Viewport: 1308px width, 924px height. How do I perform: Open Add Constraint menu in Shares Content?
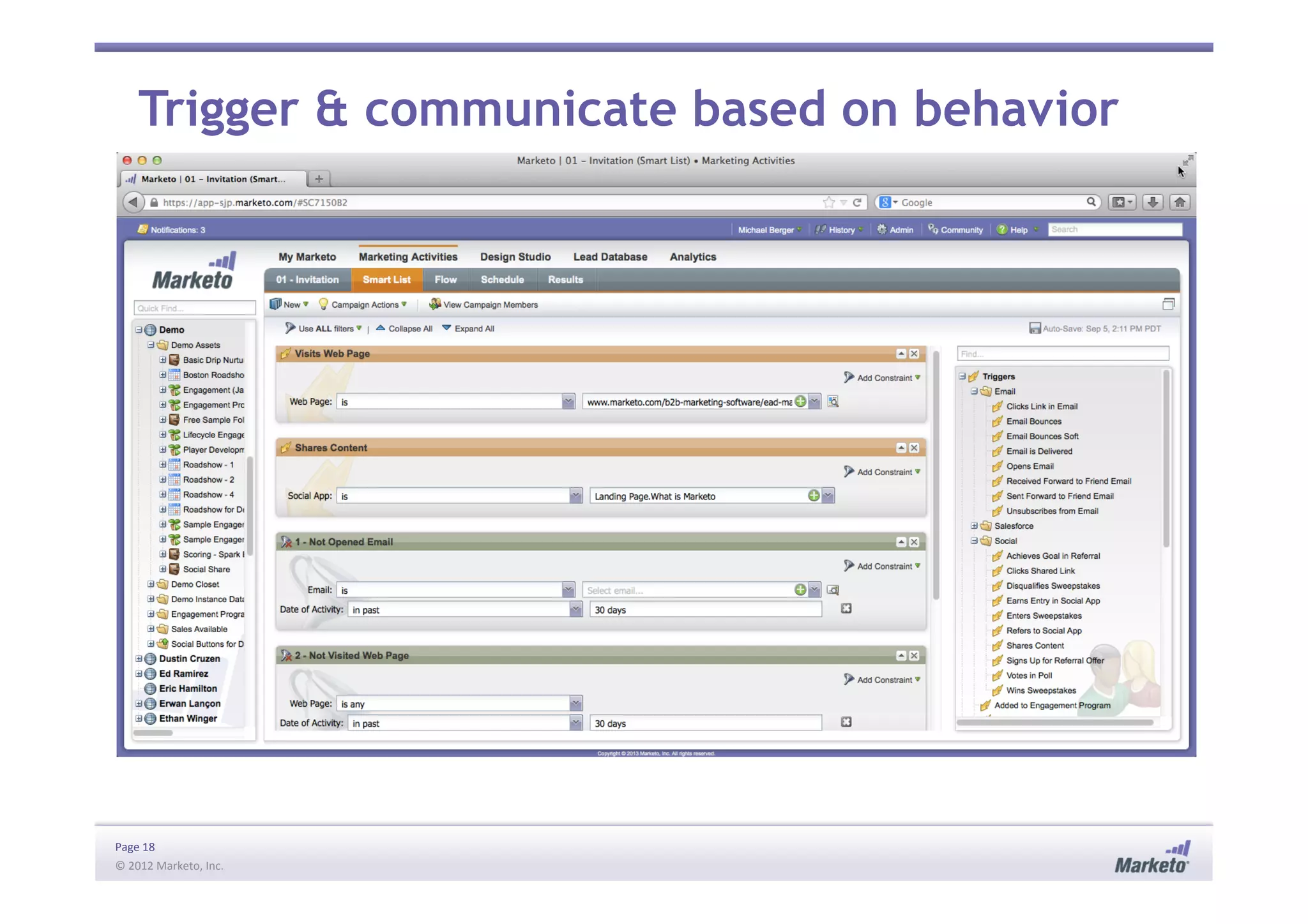pos(882,472)
